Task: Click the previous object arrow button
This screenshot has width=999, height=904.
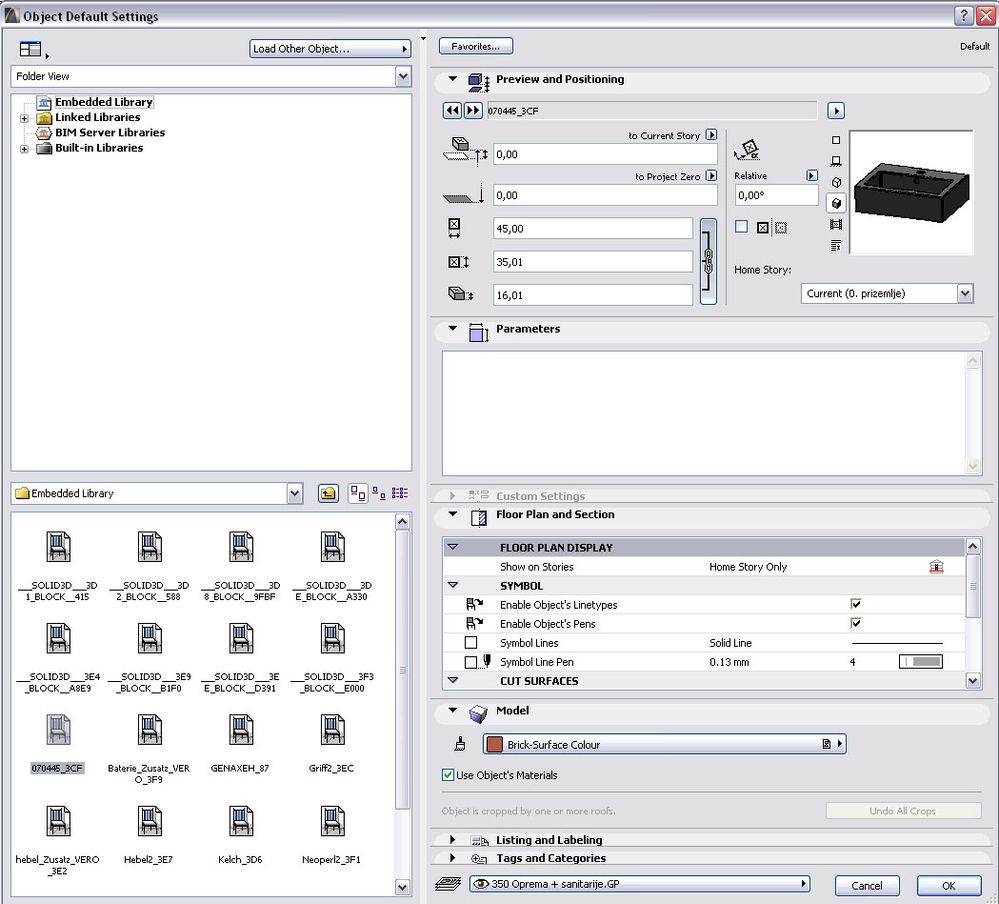Action: [x=452, y=111]
